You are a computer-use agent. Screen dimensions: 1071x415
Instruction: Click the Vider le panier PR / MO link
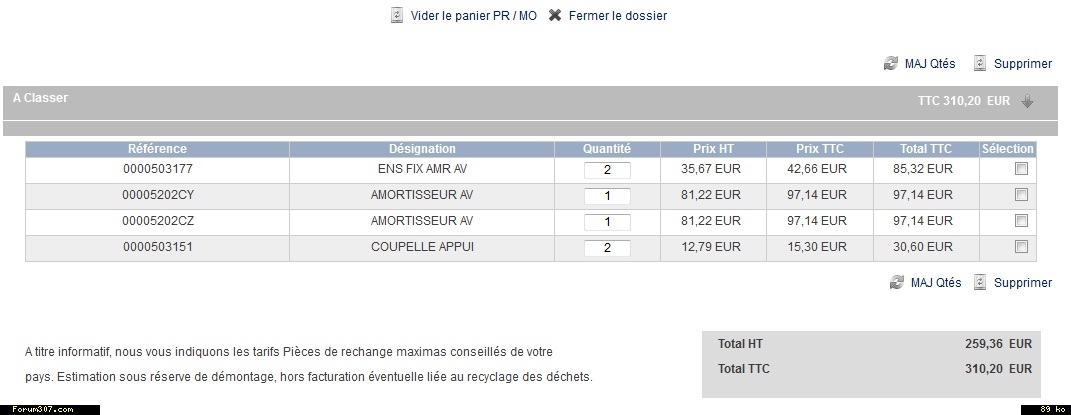pyautogui.click(x=473, y=16)
